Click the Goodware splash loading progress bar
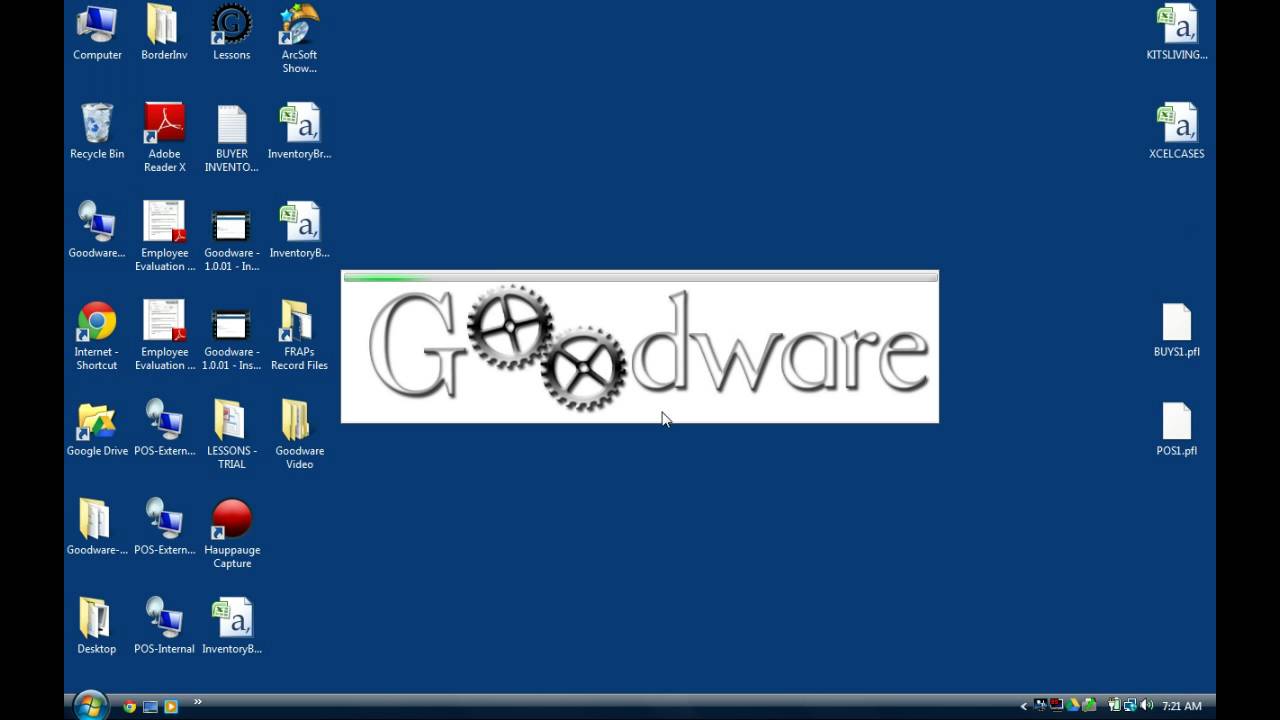The width and height of the screenshot is (1280, 720). [640, 277]
